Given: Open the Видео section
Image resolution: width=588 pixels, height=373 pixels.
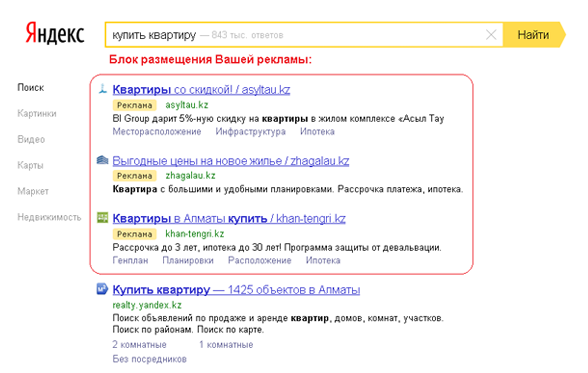Looking at the screenshot, I should pyautogui.click(x=31, y=139).
